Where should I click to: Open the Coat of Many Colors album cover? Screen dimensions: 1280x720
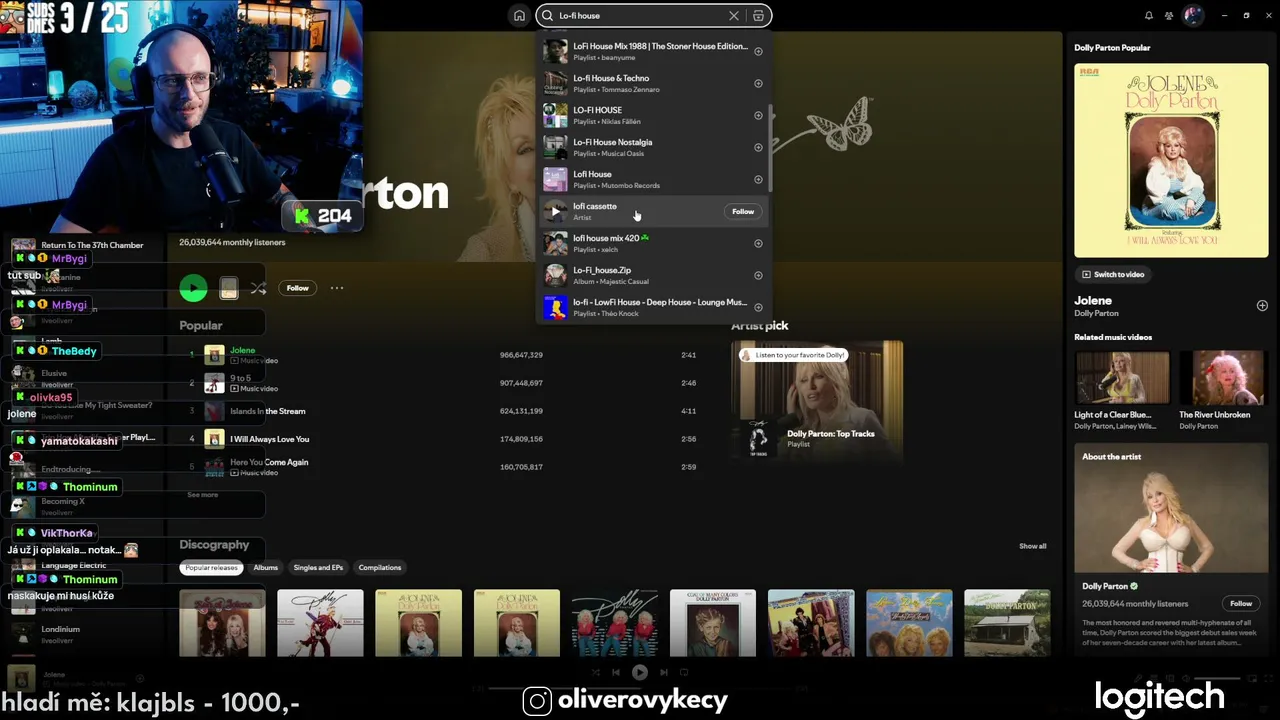pos(713,623)
